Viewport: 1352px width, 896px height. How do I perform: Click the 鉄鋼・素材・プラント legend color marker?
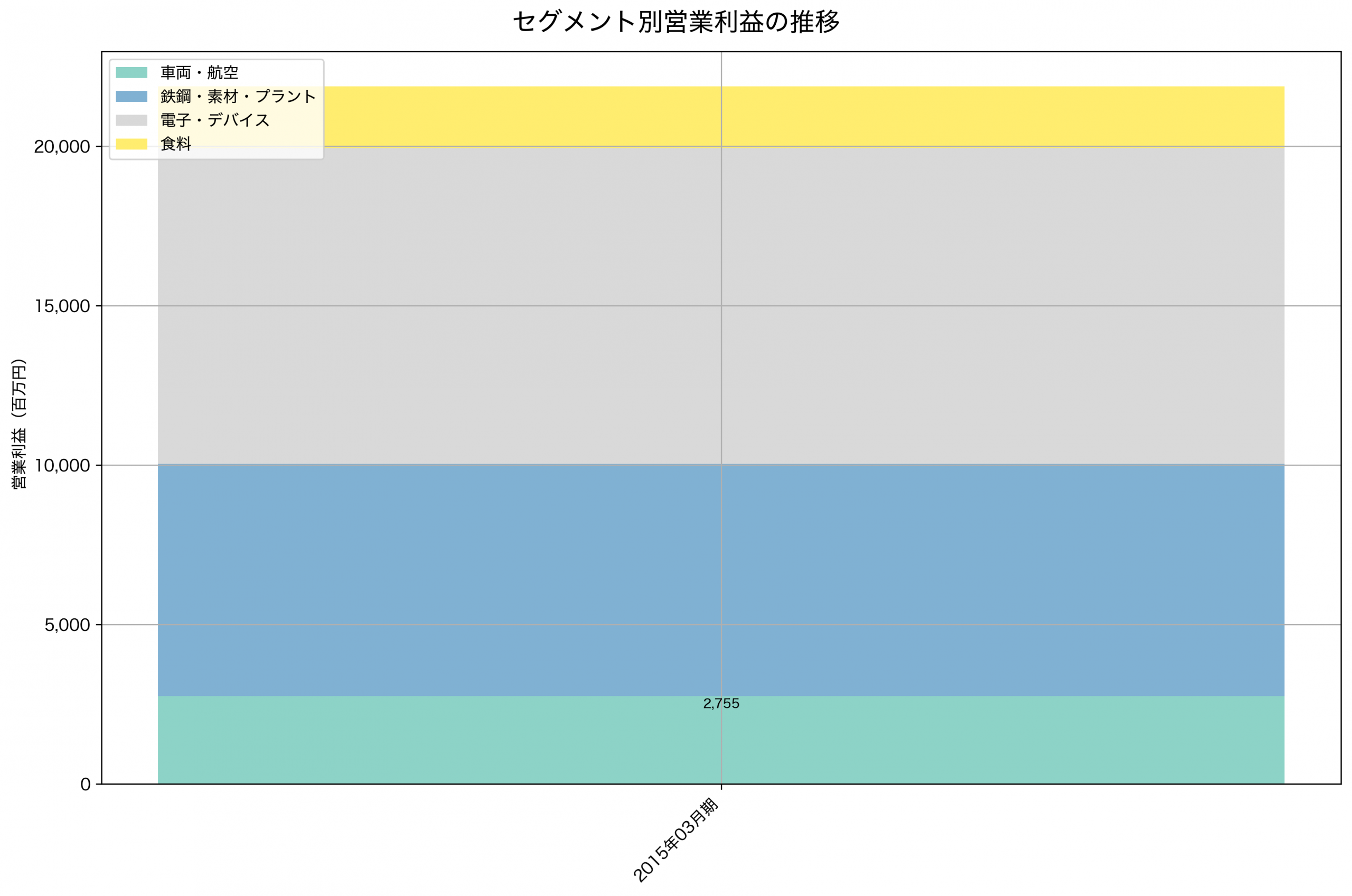pos(132,96)
